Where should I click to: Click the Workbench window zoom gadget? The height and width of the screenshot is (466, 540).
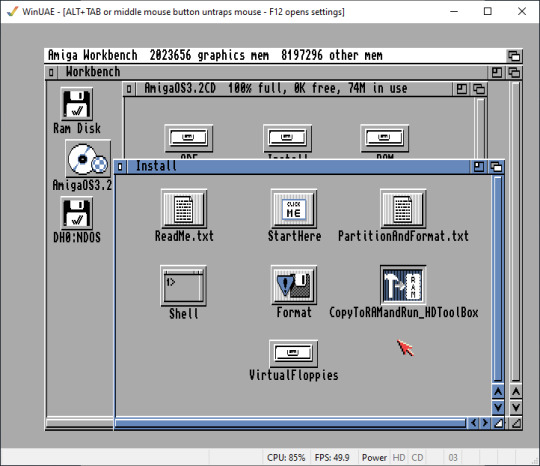(x=497, y=73)
